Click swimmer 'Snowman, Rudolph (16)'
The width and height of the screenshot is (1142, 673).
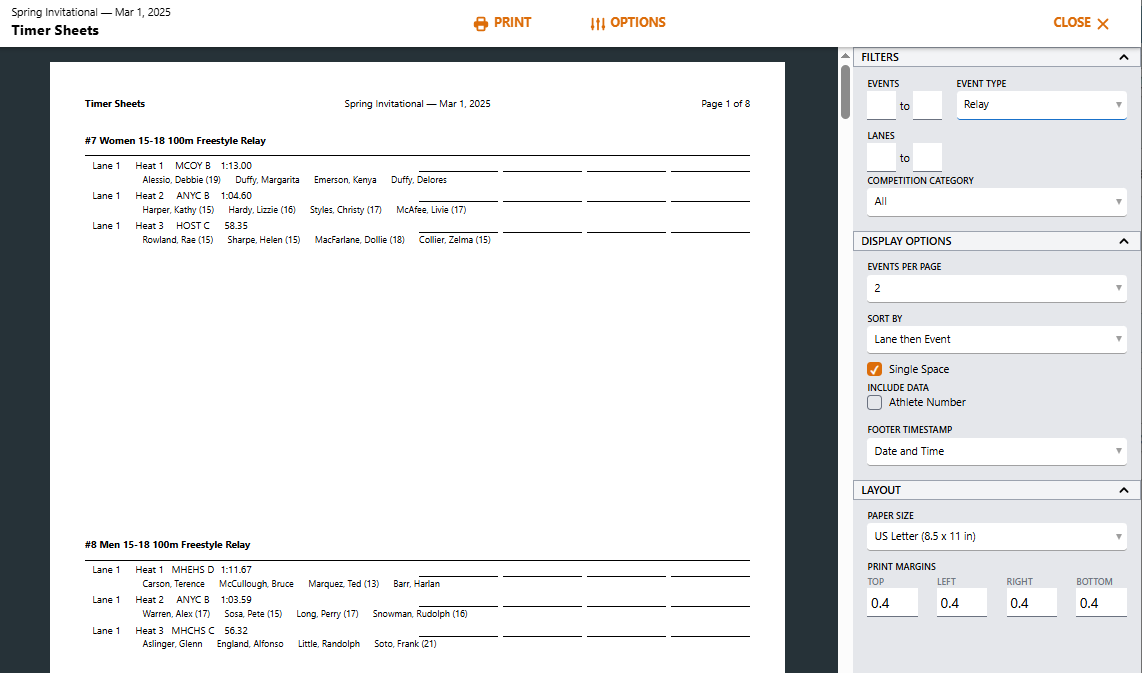point(420,614)
